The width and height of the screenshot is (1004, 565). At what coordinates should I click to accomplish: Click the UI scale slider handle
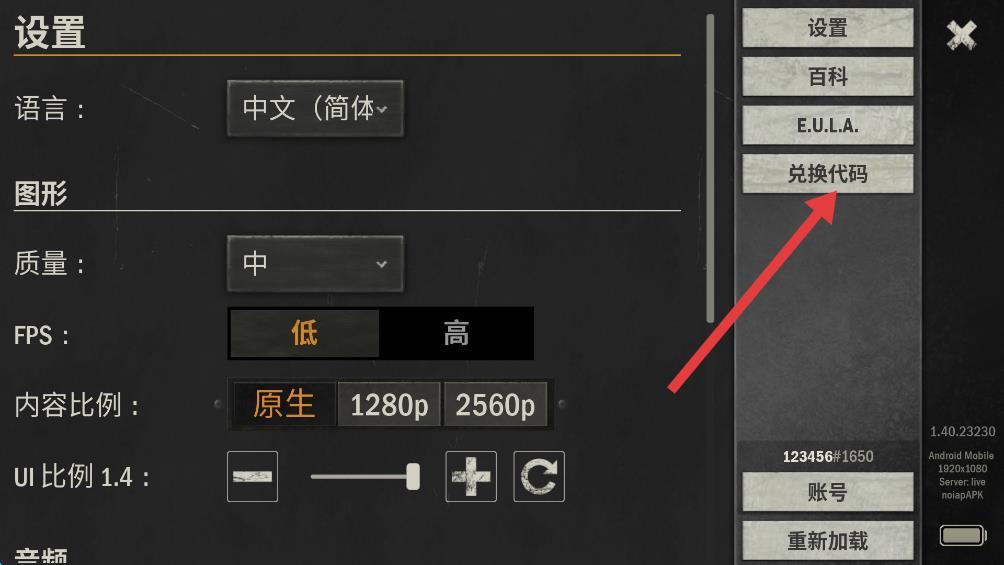pyautogui.click(x=413, y=477)
